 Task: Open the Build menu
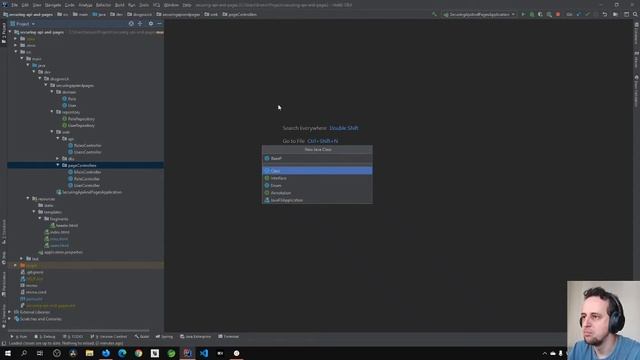pyautogui.click(x=120, y=5)
